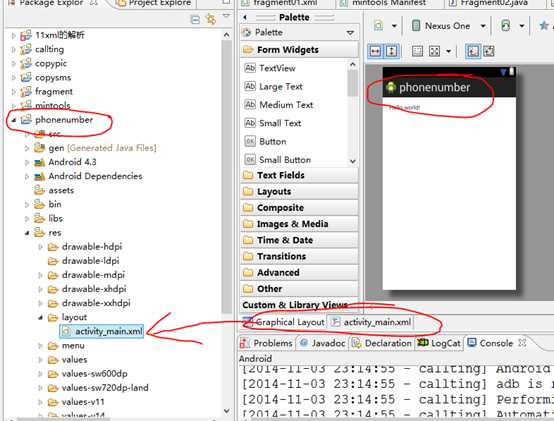Expand Android 4.3 library

(x=27, y=162)
